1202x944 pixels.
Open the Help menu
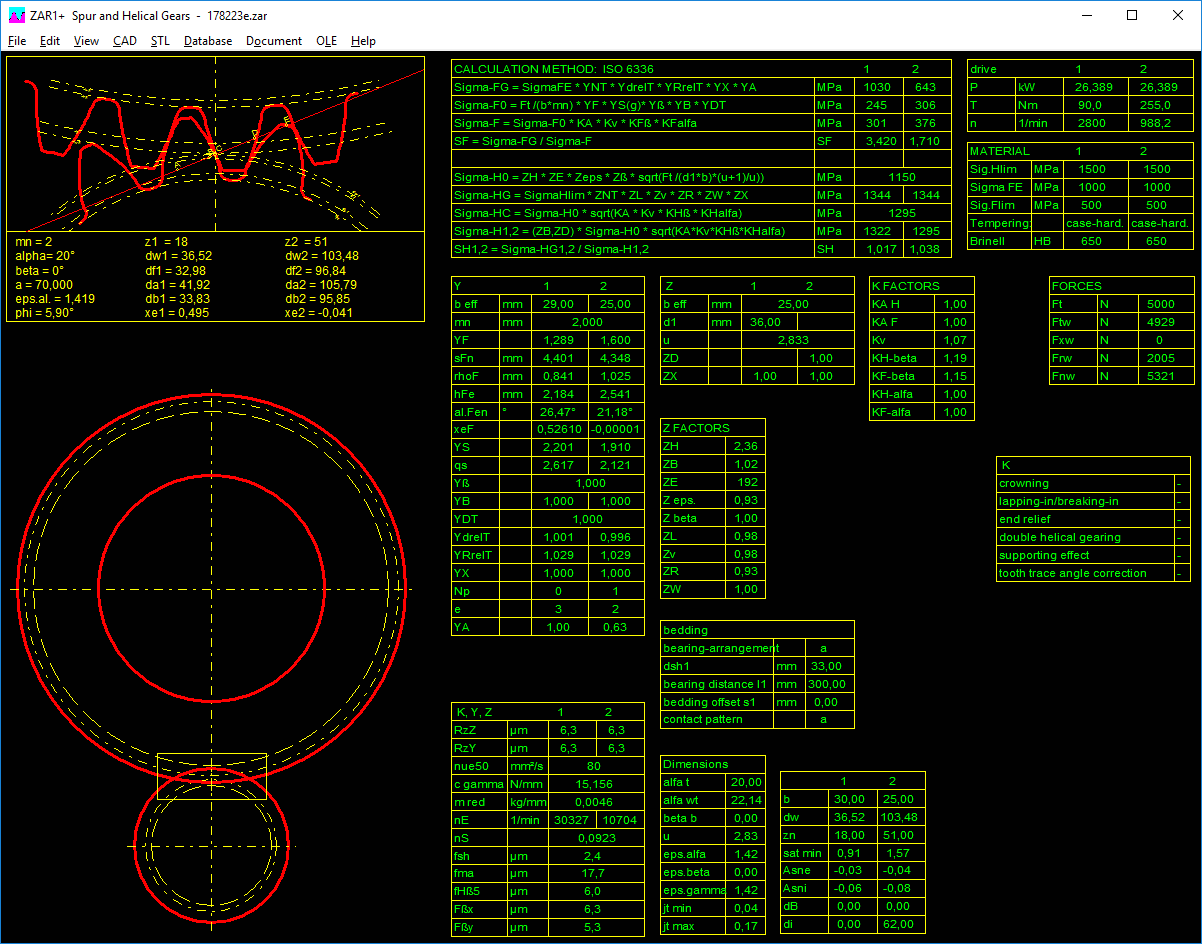coord(363,41)
